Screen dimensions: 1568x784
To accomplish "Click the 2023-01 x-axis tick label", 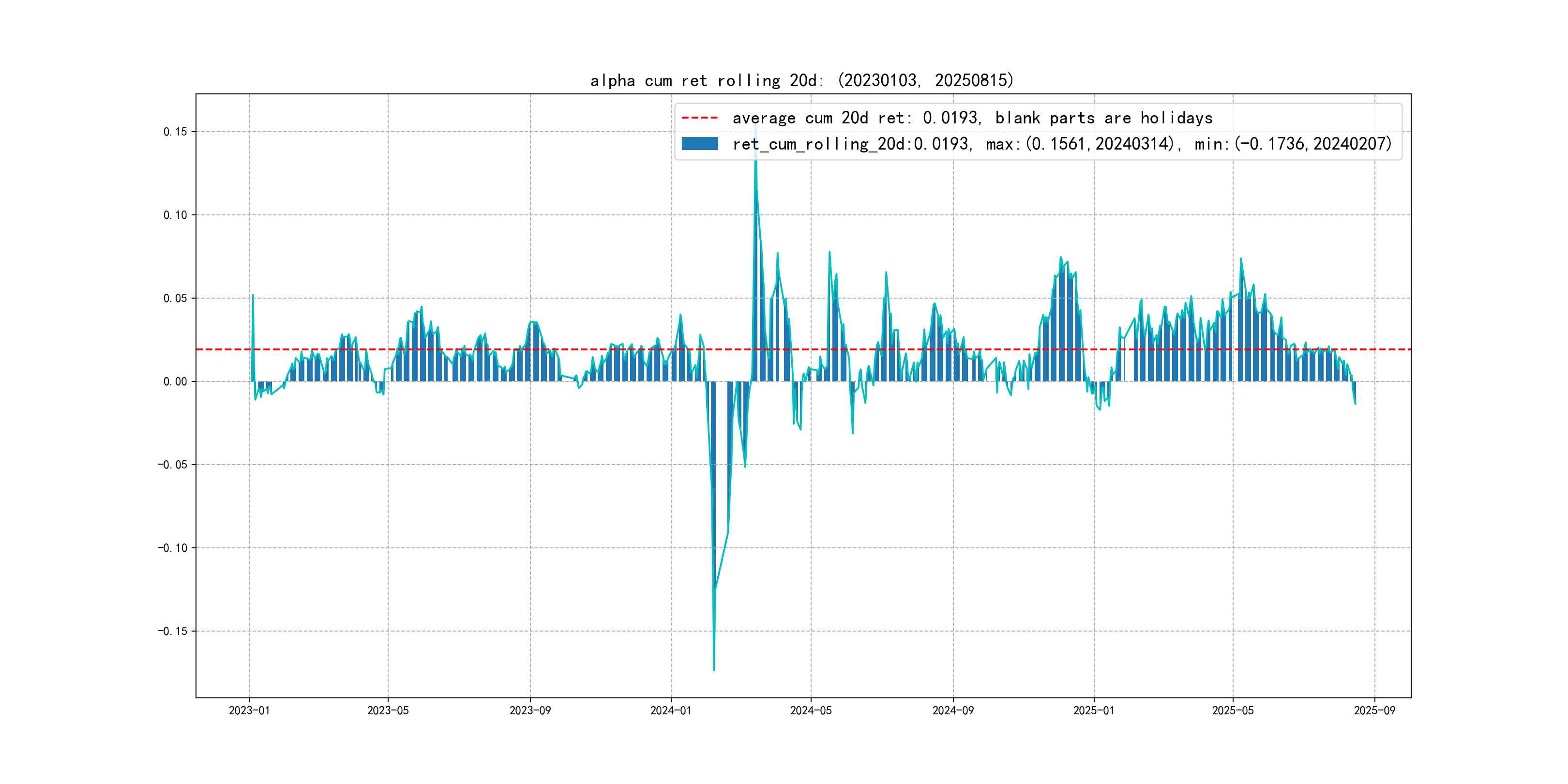I will pos(249,710).
